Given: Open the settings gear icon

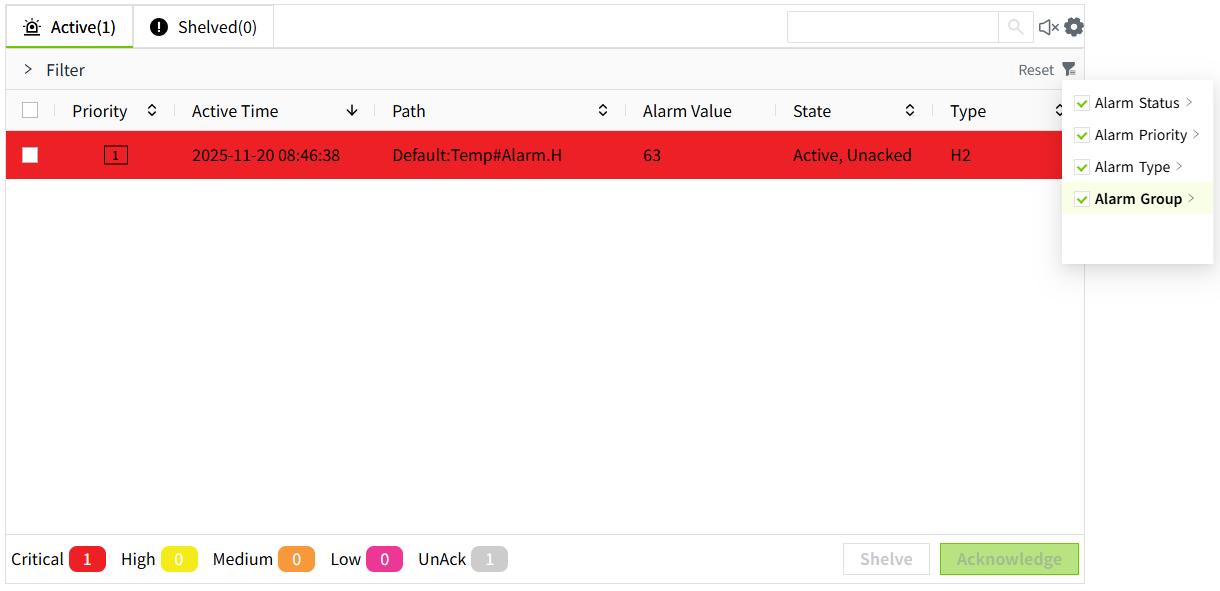Looking at the screenshot, I should 1074,27.
